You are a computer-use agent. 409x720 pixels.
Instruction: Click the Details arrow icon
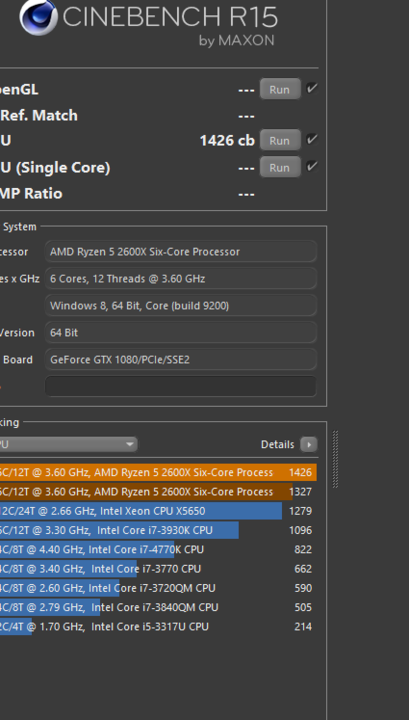click(x=309, y=444)
